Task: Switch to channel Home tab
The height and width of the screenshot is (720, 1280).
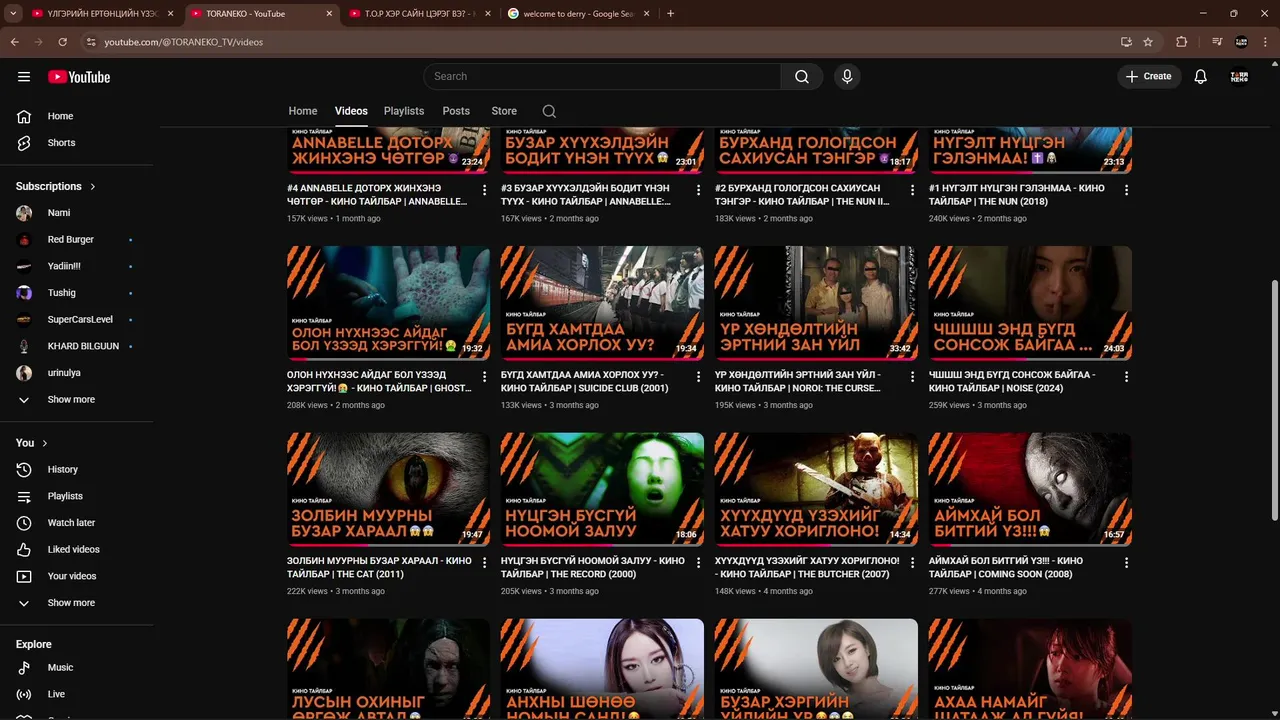Action: coord(303,111)
